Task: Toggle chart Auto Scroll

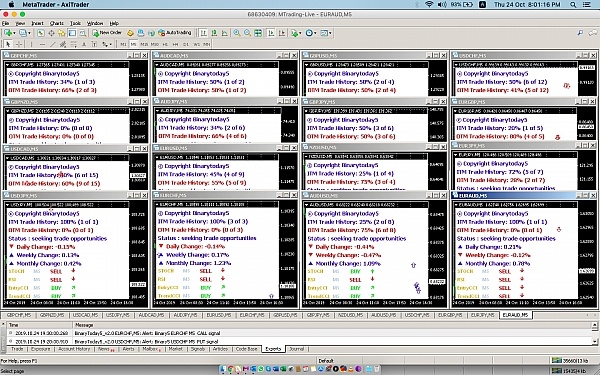Action: [x=271, y=33]
